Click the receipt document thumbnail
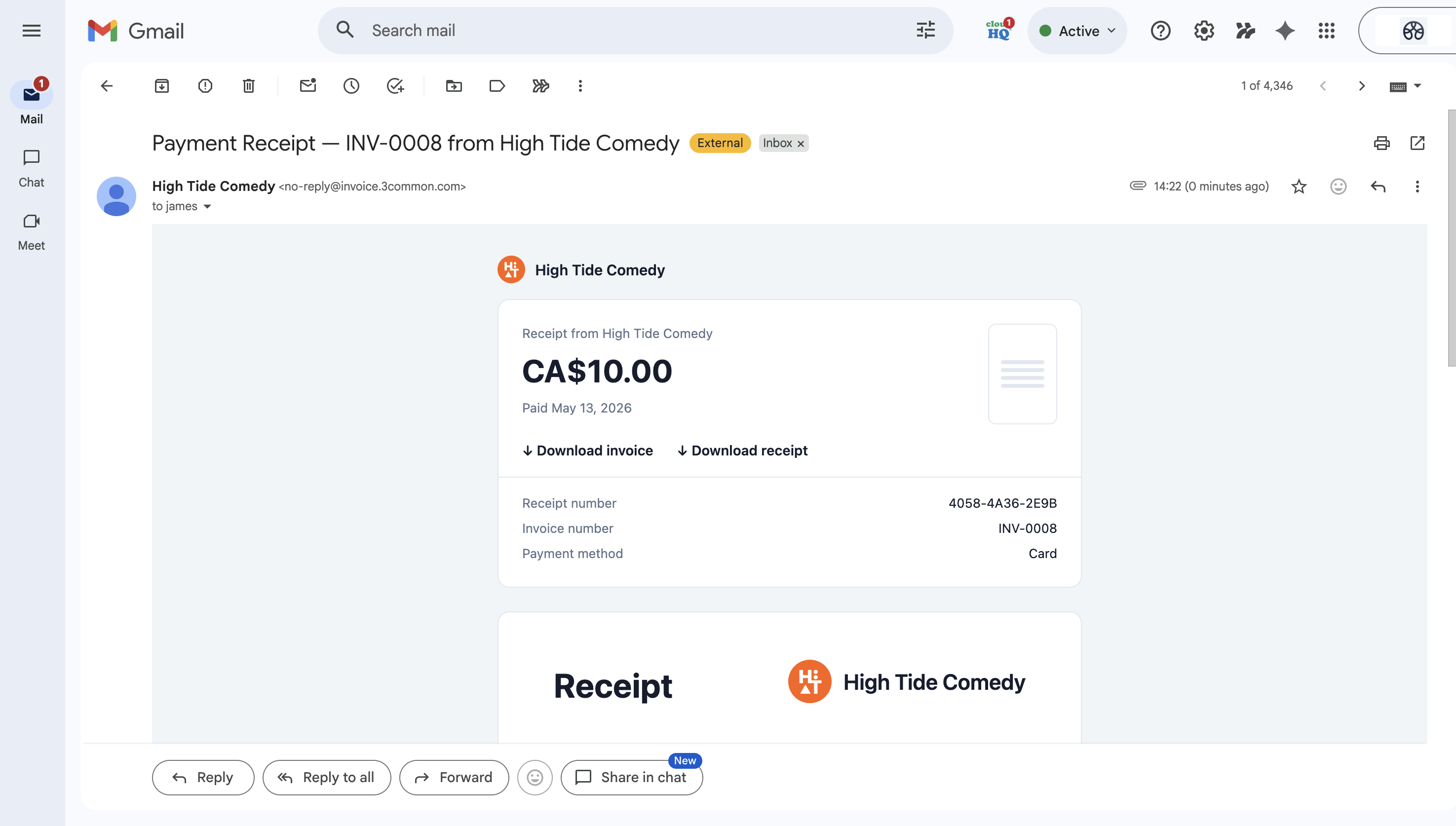The width and height of the screenshot is (1456, 826). click(1022, 374)
